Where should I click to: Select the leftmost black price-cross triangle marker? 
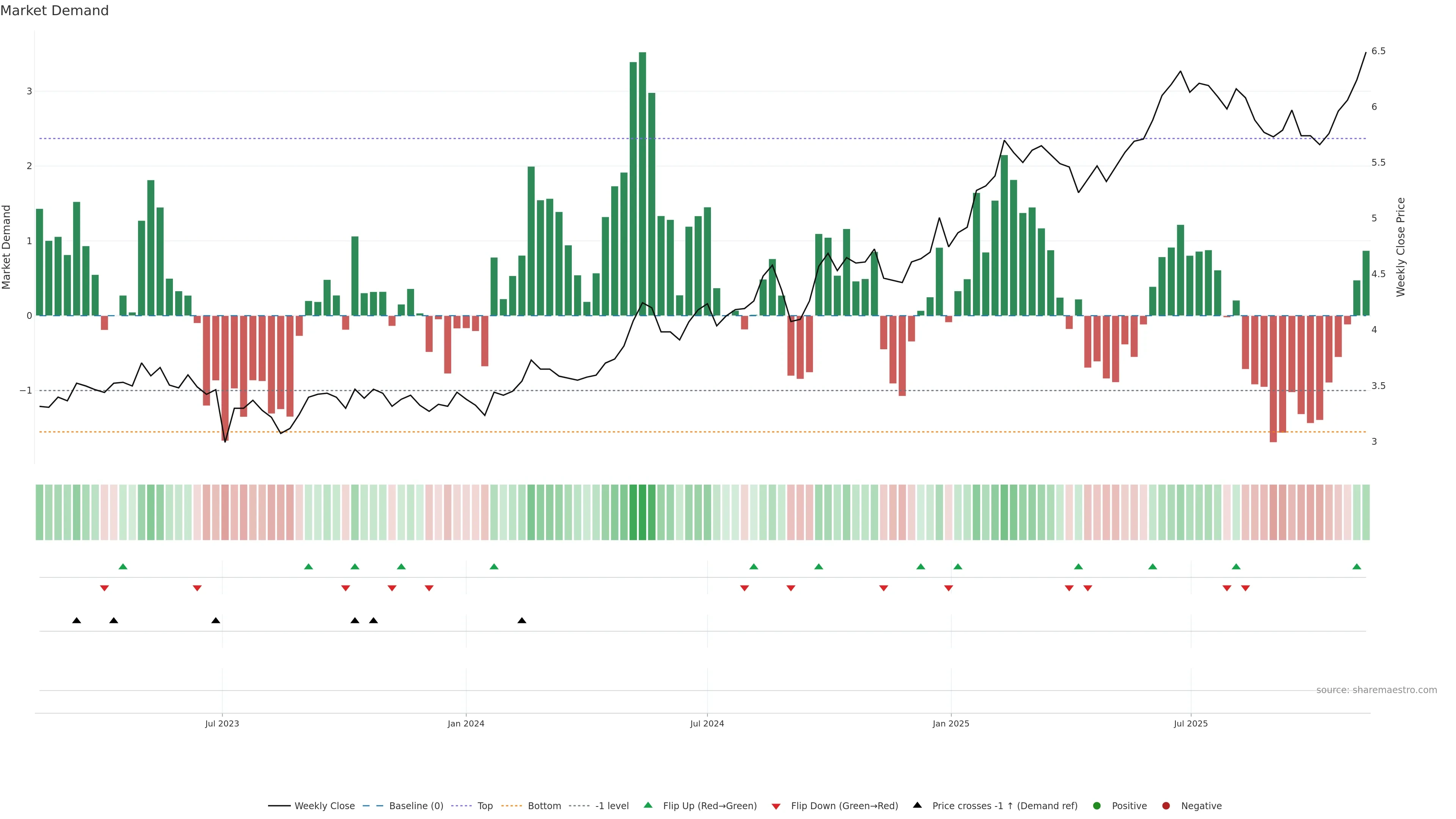click(x=77, y=621)
